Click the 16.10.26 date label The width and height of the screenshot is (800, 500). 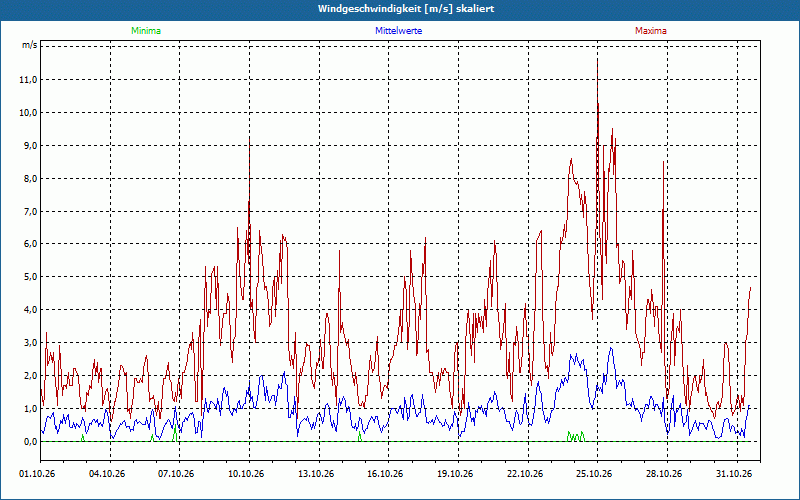coord(385,474)
